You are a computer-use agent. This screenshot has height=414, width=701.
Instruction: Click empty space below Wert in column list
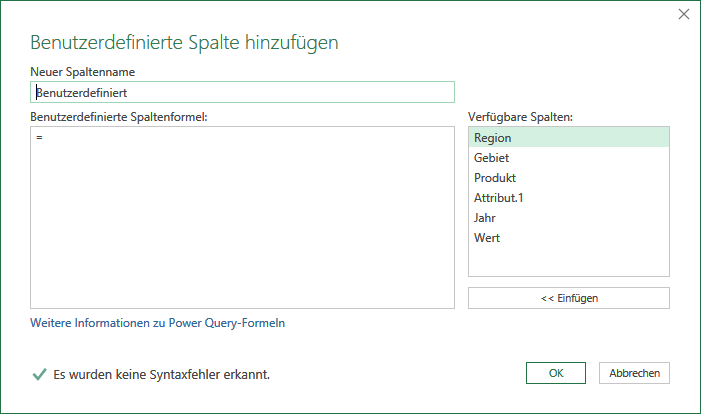pyautogui.click(x=569, y=262)
